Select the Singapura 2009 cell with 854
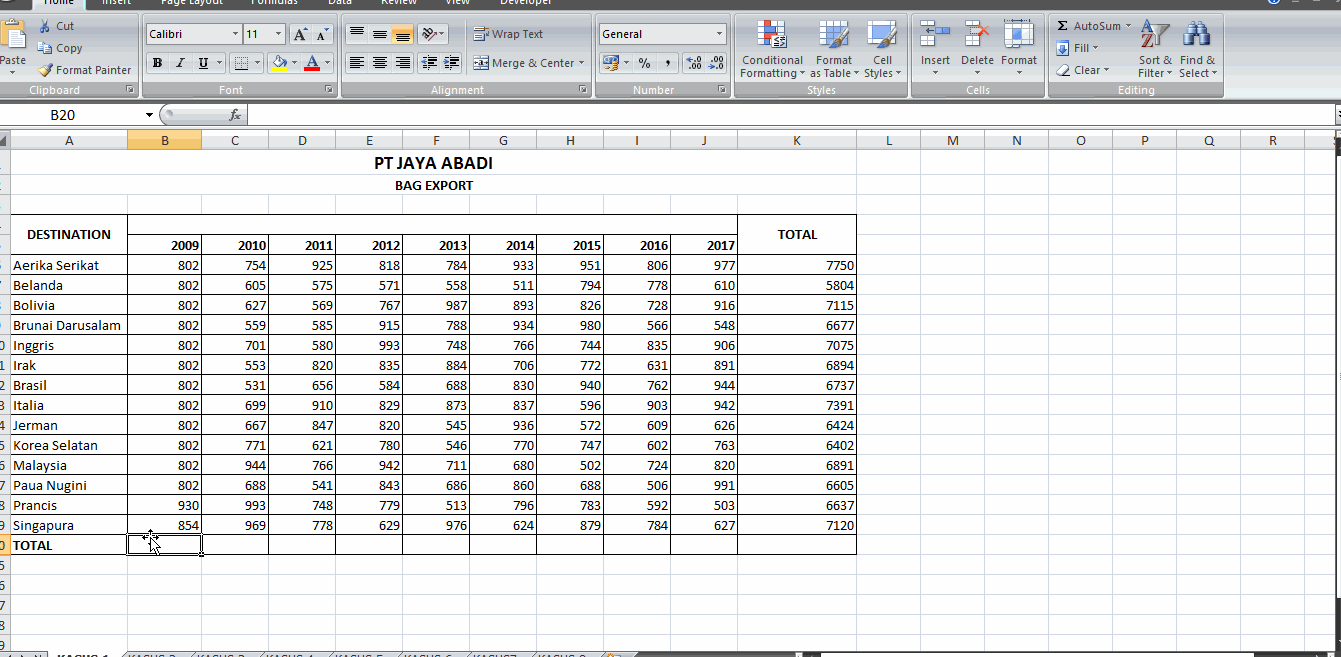Image resolution: width=1341 pixels, height=657 pixels. [165, 525]
